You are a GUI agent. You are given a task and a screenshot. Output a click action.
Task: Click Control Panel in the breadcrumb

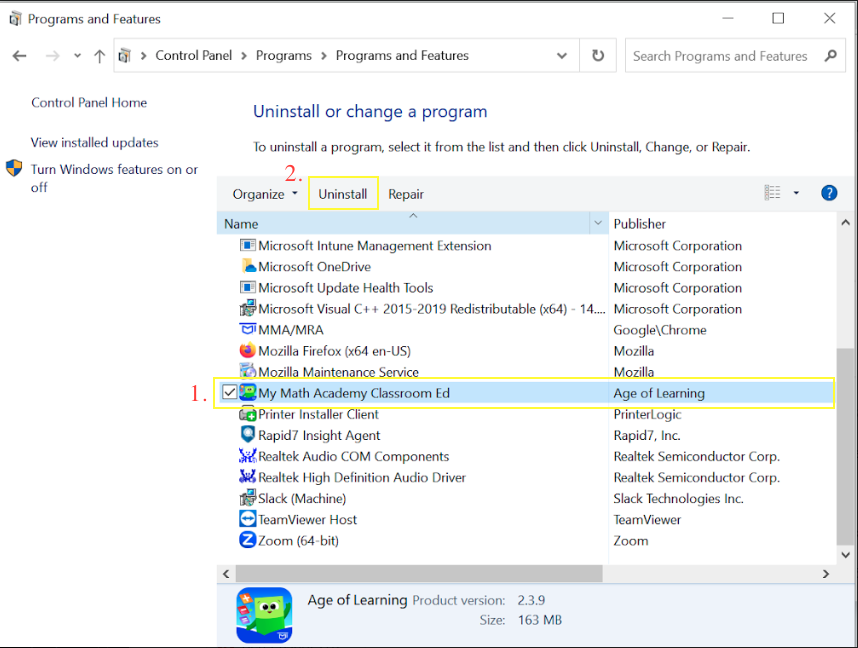click(194, 55)
